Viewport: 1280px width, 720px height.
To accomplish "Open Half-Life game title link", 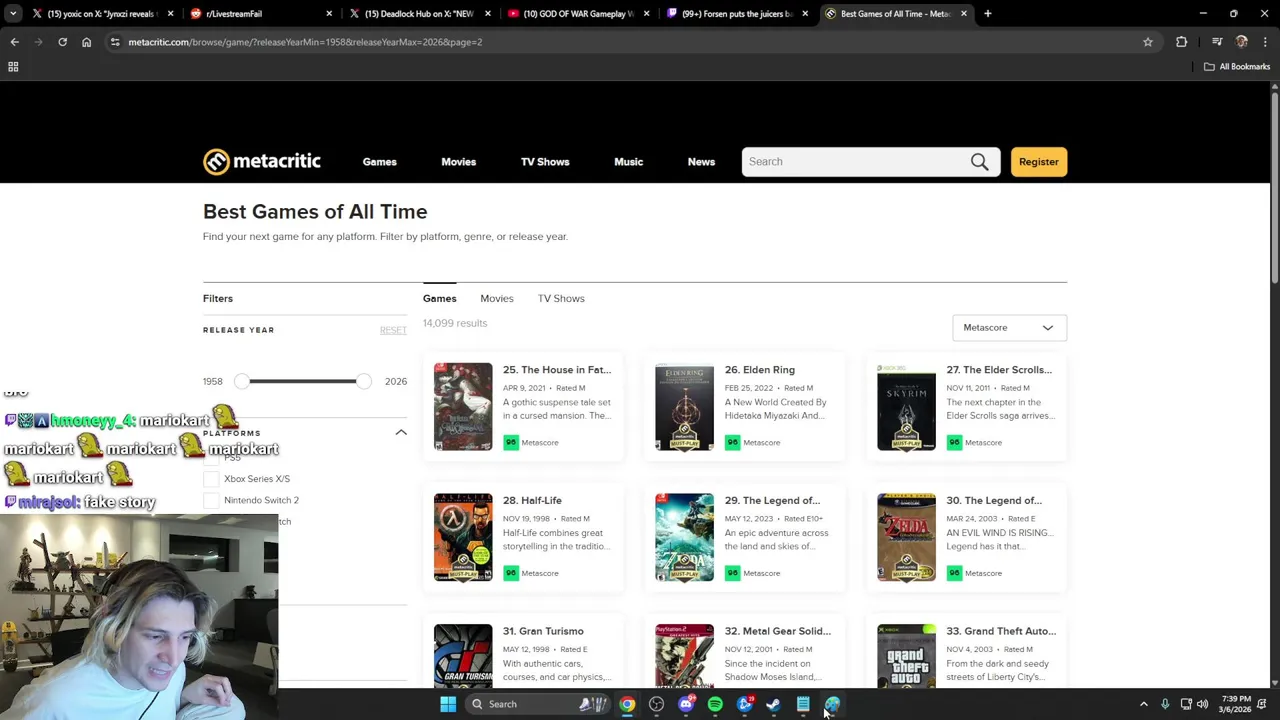I will pos(532,500).
